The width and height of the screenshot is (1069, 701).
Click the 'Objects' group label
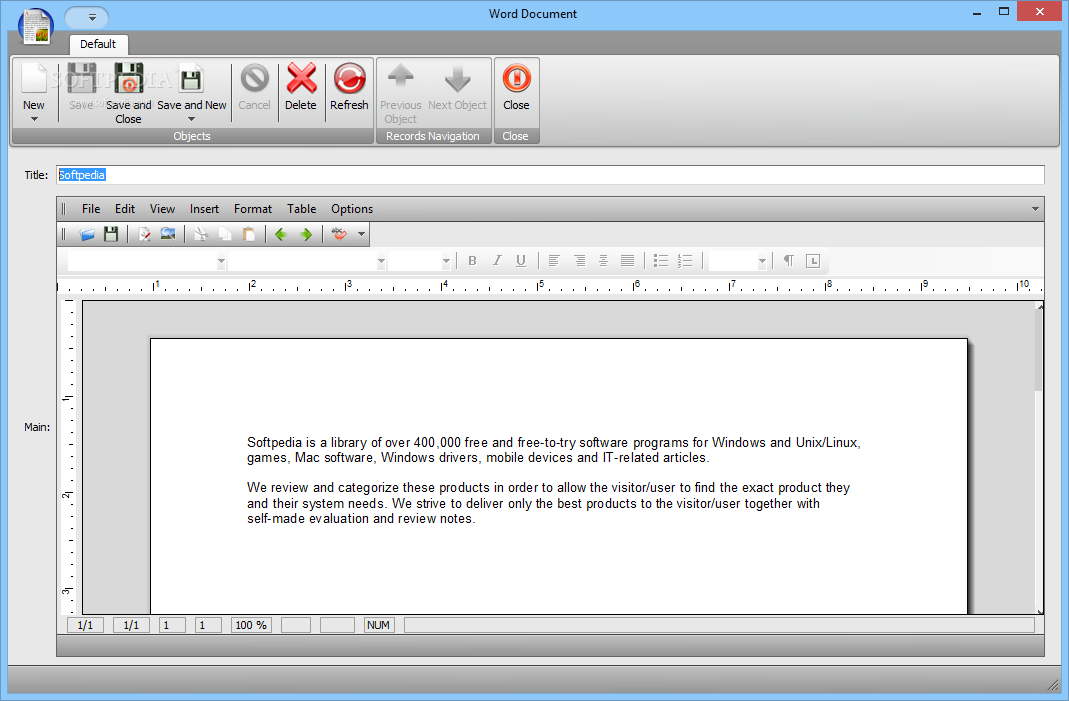(192, 136)
